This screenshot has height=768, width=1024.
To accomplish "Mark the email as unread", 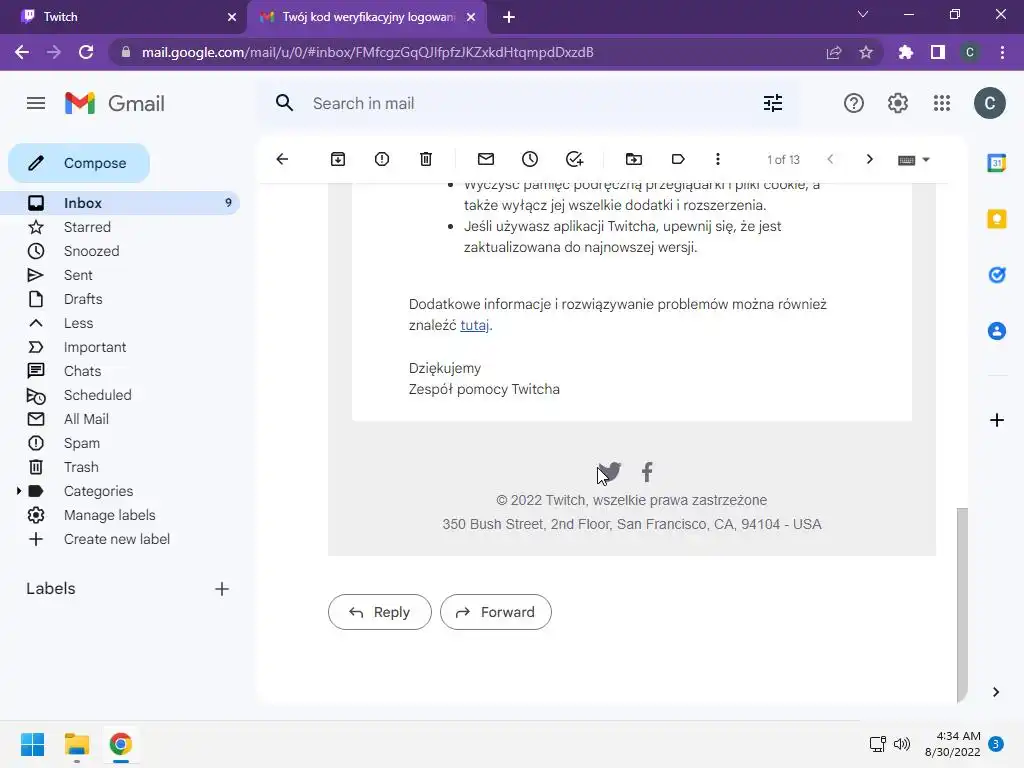I will coord(486,159).
